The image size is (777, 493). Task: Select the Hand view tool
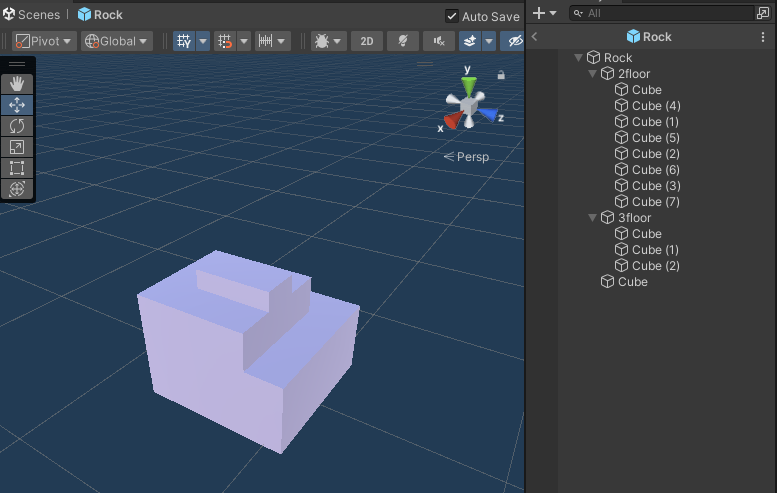[17, 84]
